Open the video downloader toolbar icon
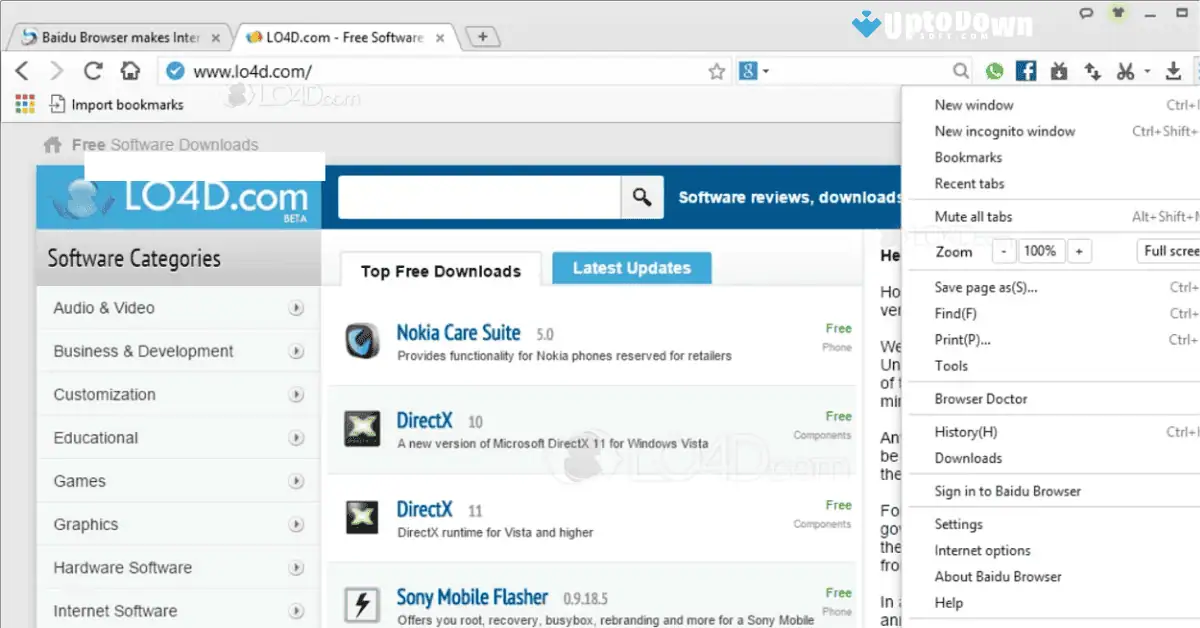 coord(1059,71)
